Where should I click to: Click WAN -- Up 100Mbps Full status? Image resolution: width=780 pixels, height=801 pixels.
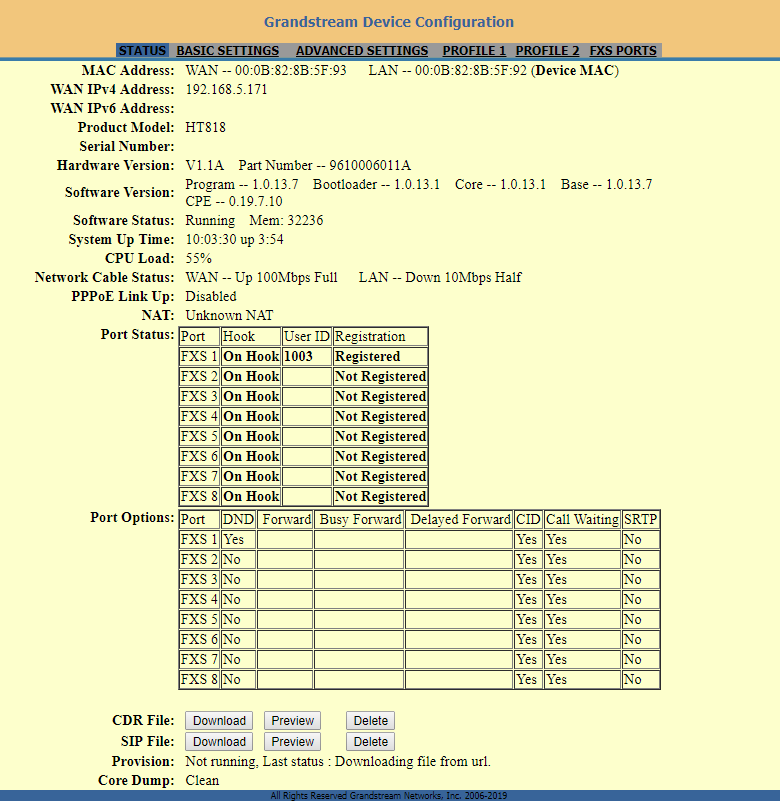point(261,277)
